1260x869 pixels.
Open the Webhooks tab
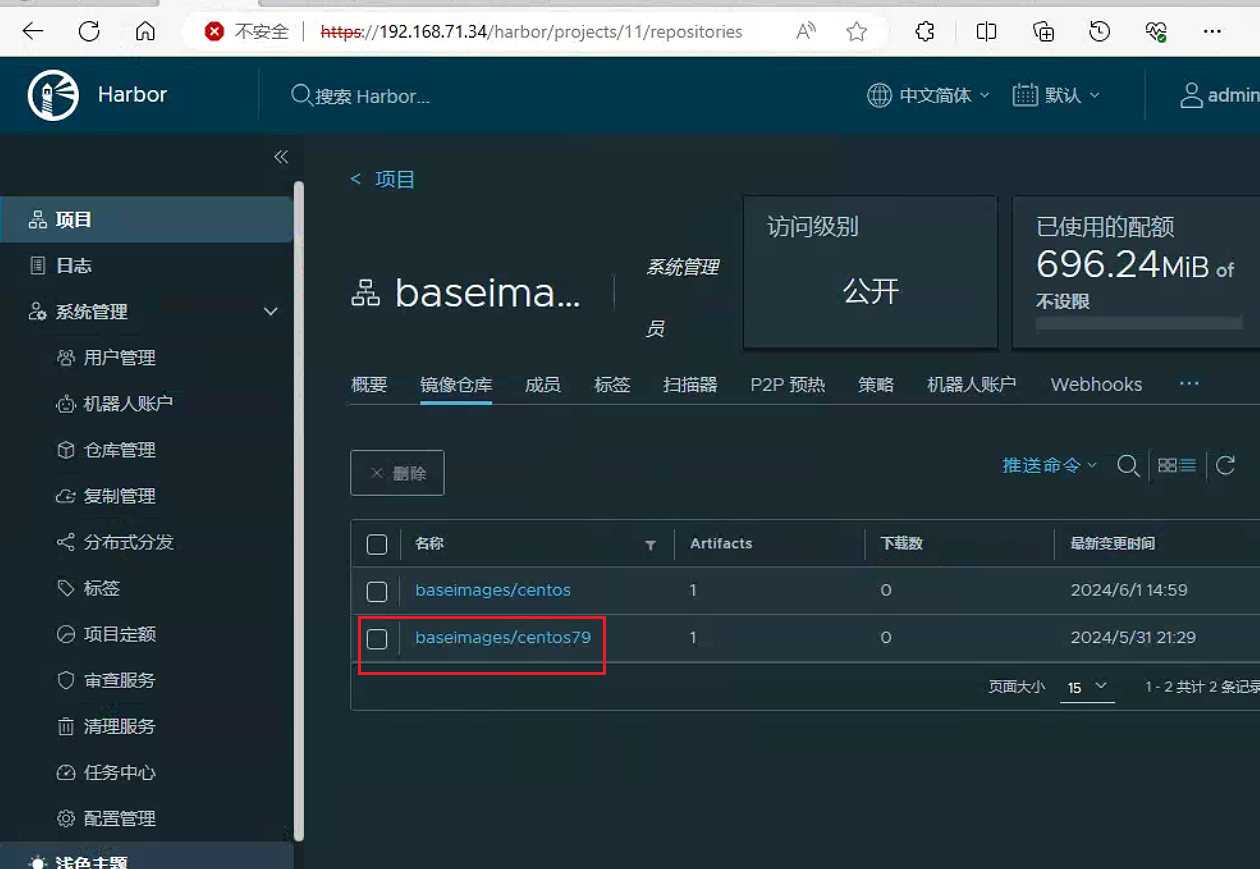click(1096, 385)
